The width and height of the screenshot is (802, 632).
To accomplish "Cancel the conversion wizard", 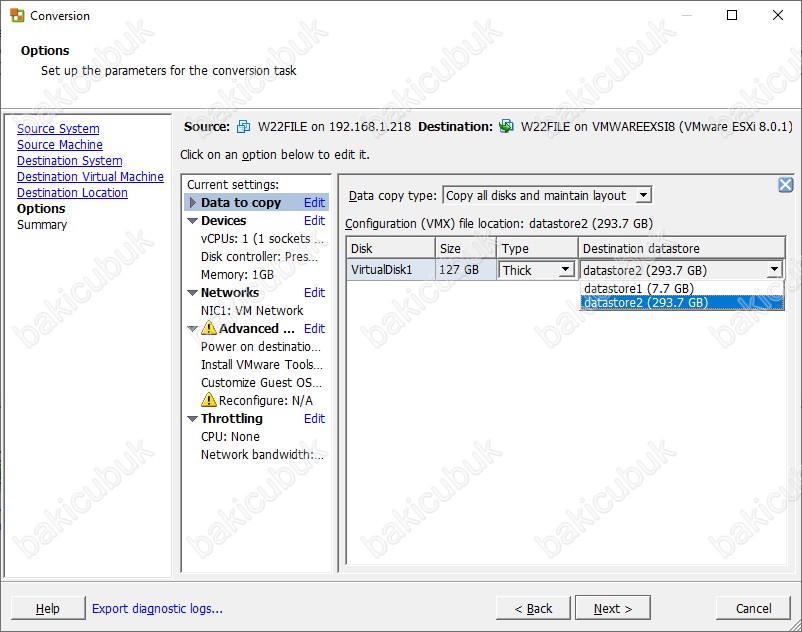I will pyautogui.click(x=753, y=608).
